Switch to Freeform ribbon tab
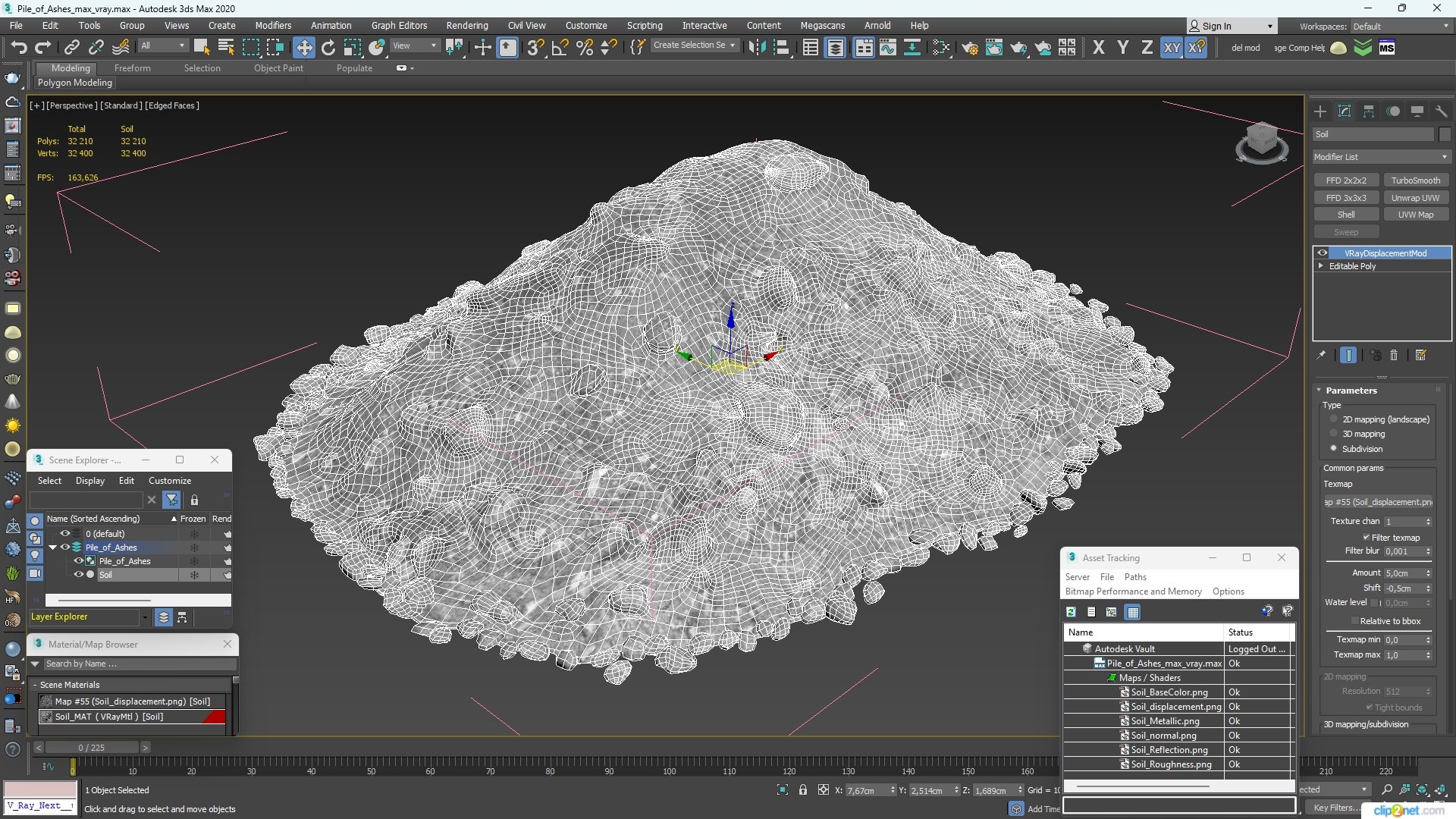This screenshot has width=1456, height=819. (133, 68)
